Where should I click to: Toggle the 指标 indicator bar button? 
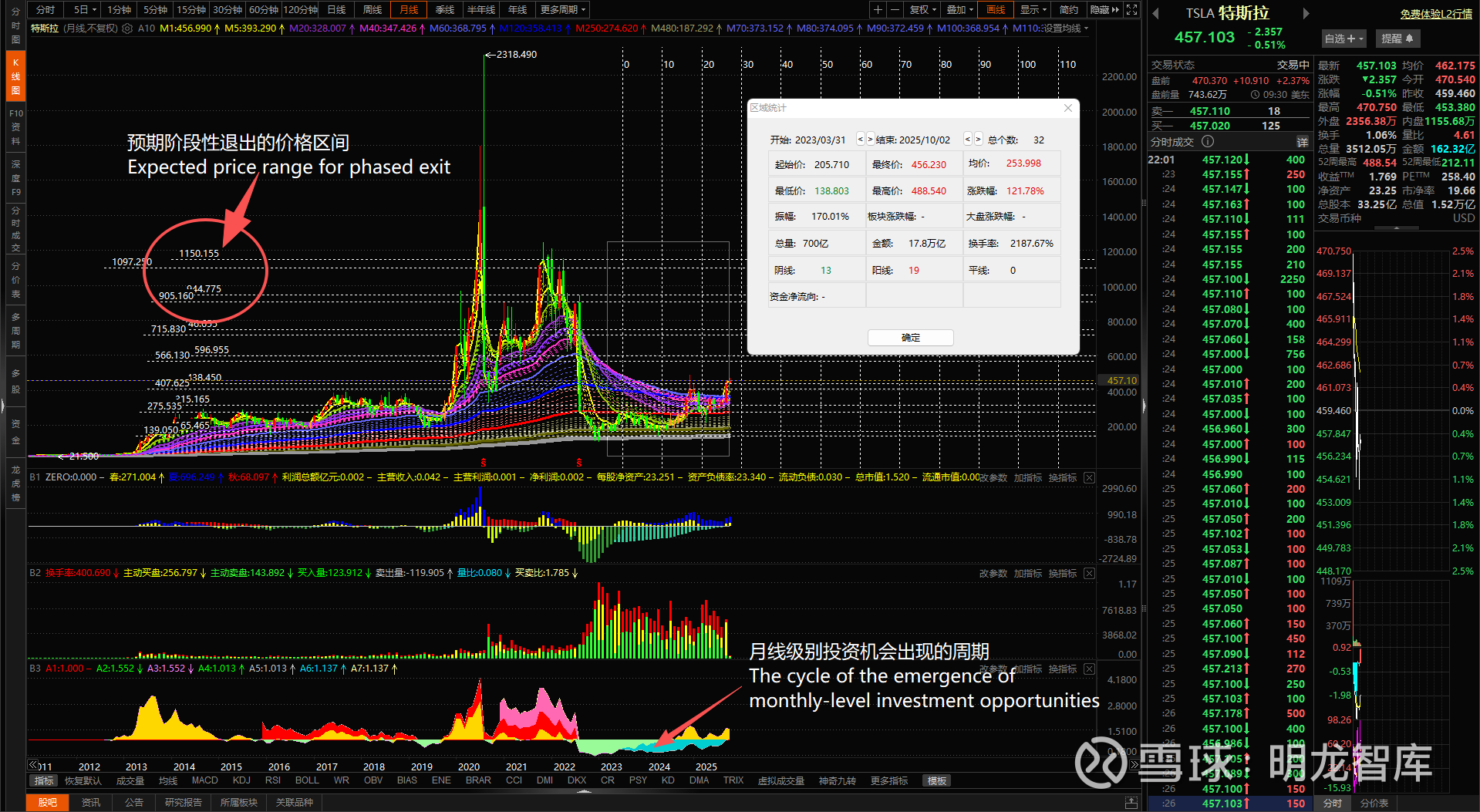coord(44,781)
